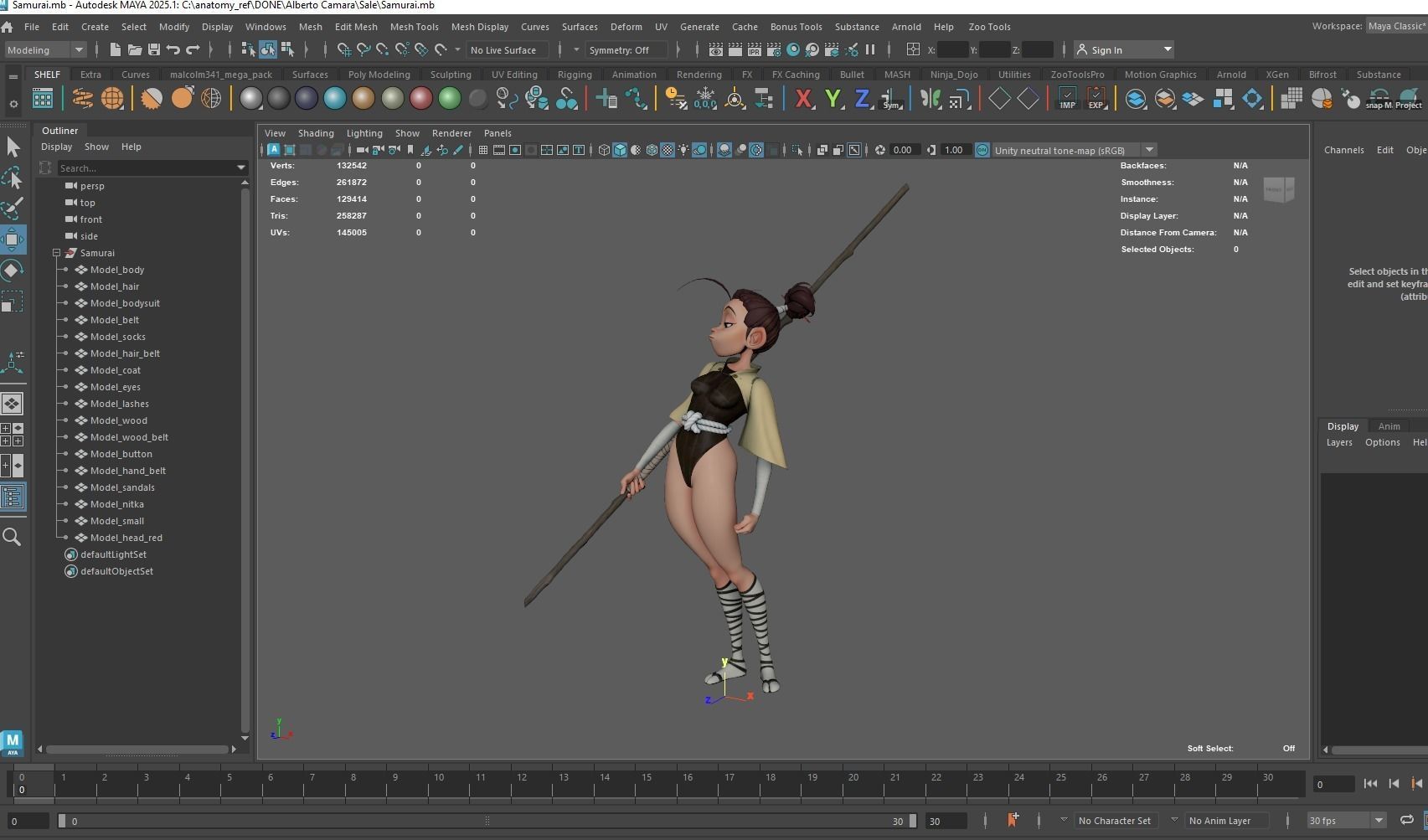Screen dimensions: 1428x840
Task: Toggle the color management ON button
Action: 982,151
